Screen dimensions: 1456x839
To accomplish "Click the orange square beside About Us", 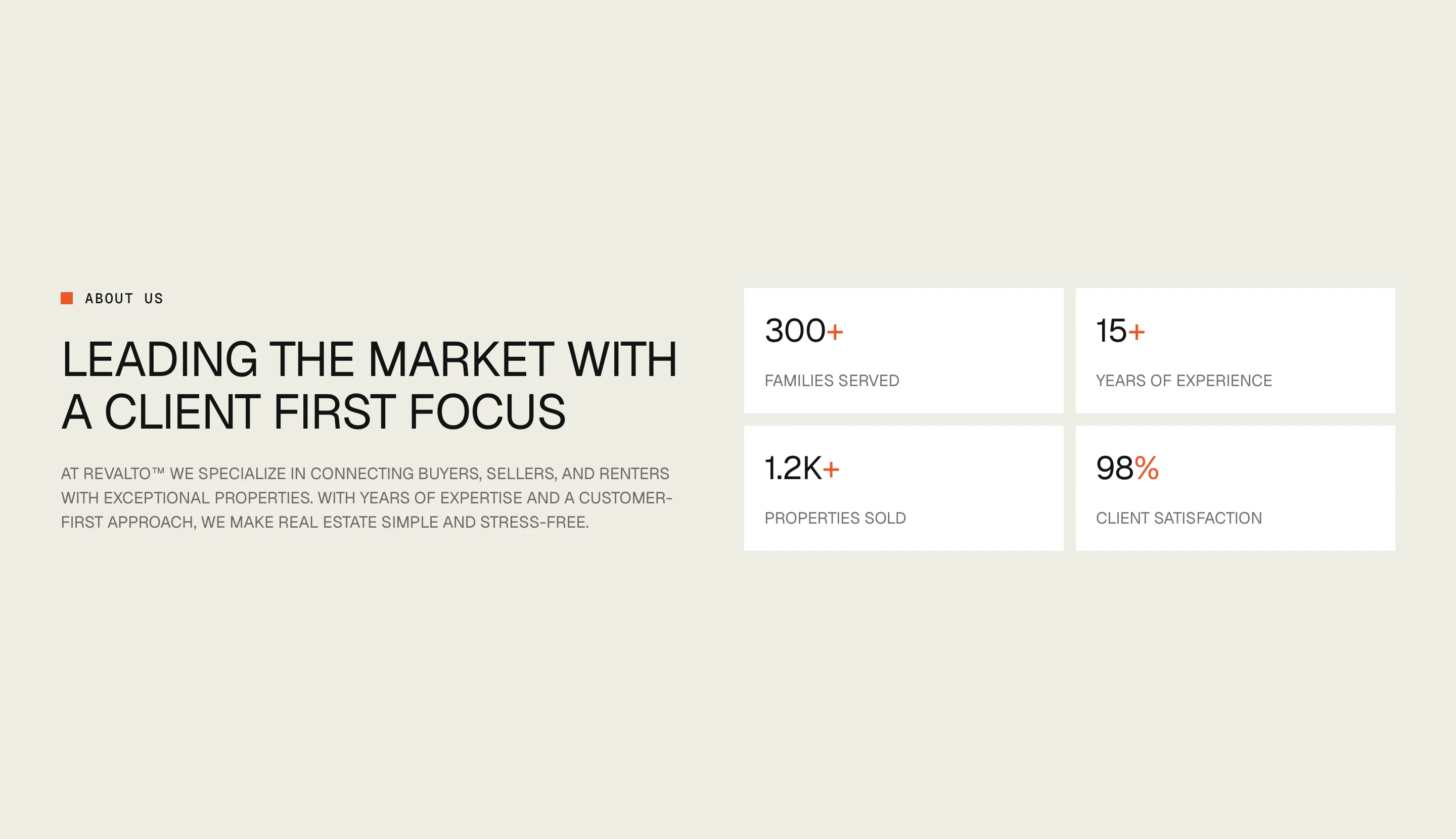I will (x=67, y=298).
